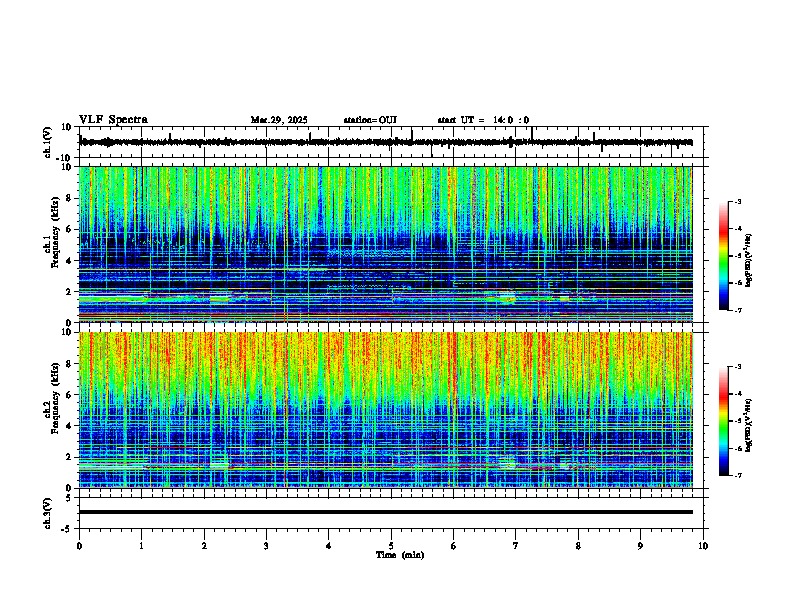Click the "8" tick on Time axis
Viewport: 792px width, 612px height.
pyautogui.click(x=578, y=546)
